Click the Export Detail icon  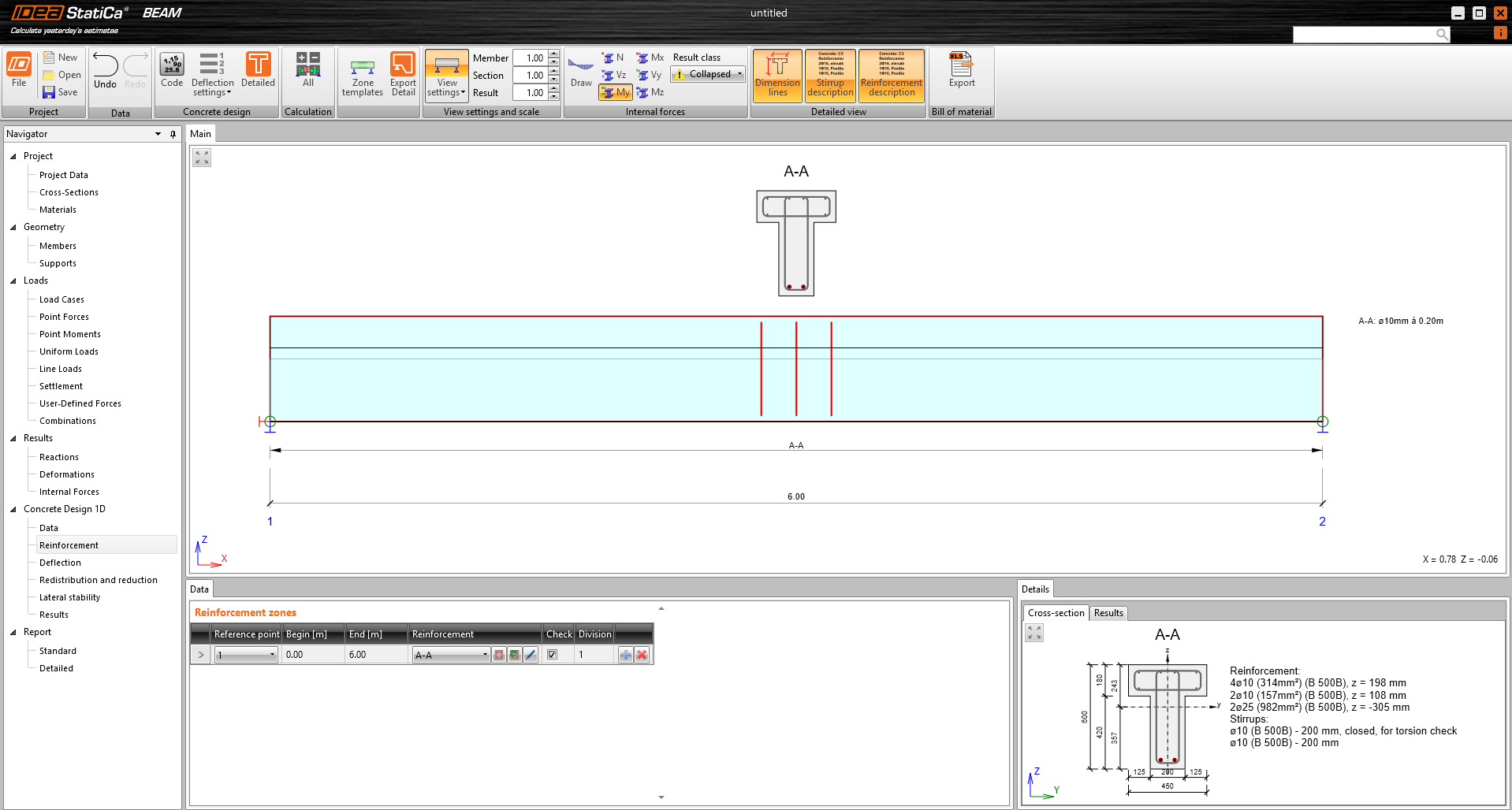click(403, 75)
